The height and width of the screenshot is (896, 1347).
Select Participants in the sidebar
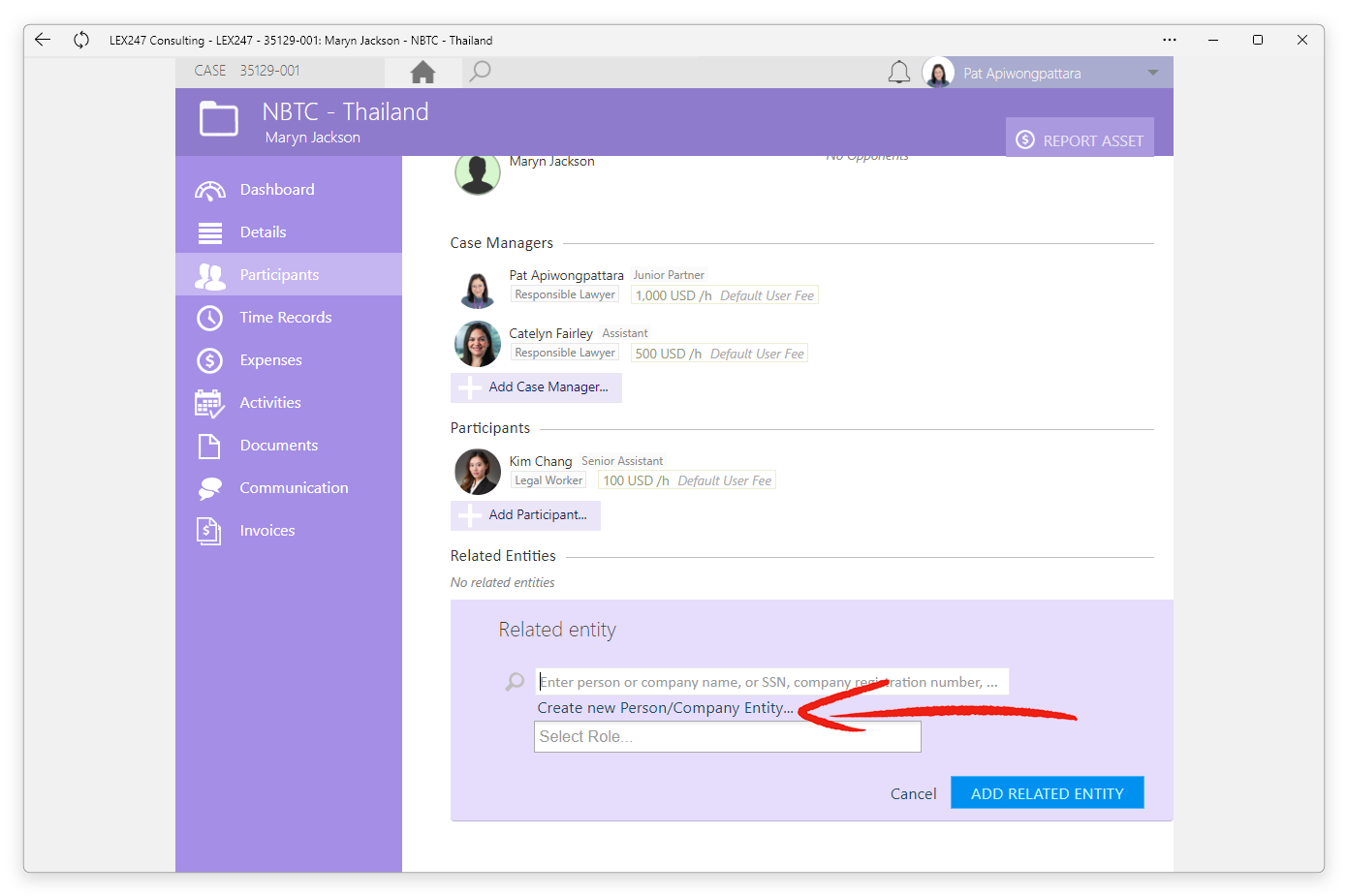[289, 275]
